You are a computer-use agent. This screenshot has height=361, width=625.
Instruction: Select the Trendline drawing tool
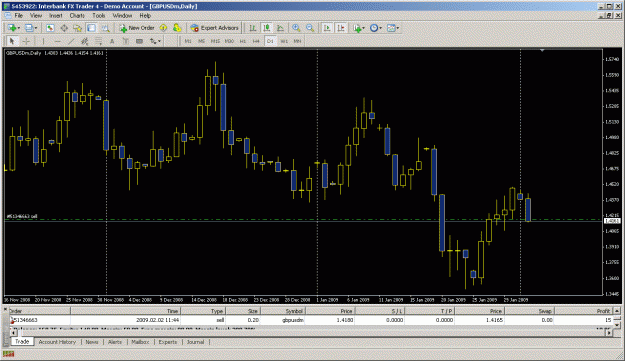[x=71, y=41]
